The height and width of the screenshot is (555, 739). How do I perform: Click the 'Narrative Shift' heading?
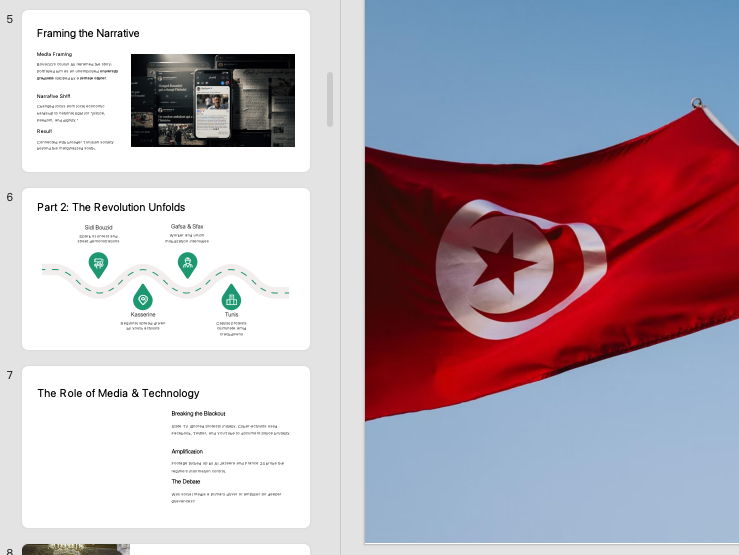(53, 96)
